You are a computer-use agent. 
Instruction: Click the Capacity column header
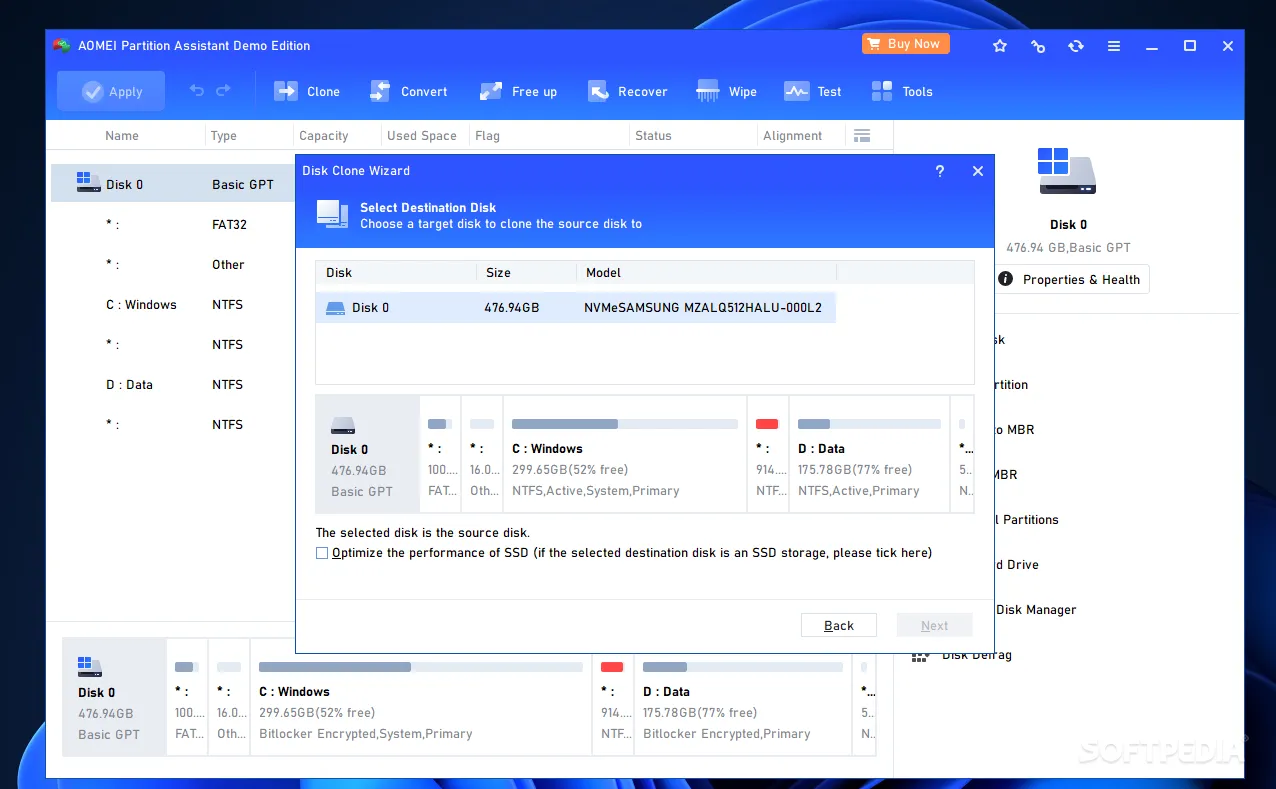324,136
